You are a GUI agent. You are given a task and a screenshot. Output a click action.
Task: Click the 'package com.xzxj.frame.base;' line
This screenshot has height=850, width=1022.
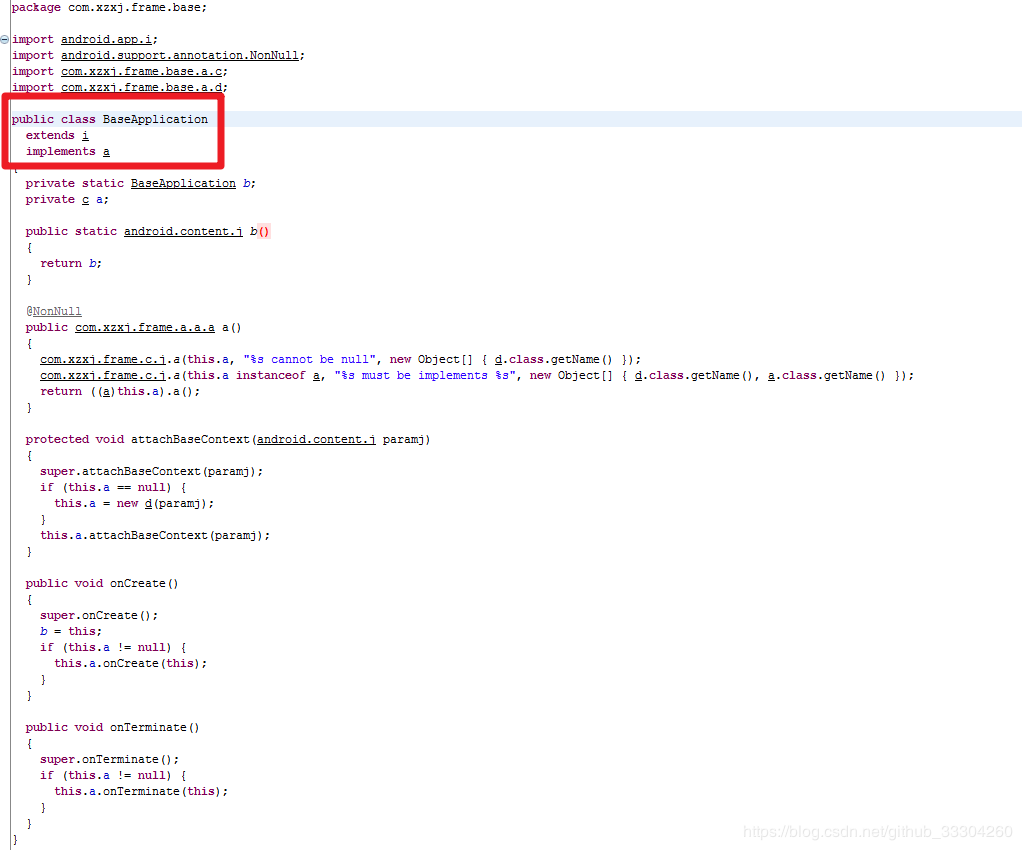click(109, 8)
